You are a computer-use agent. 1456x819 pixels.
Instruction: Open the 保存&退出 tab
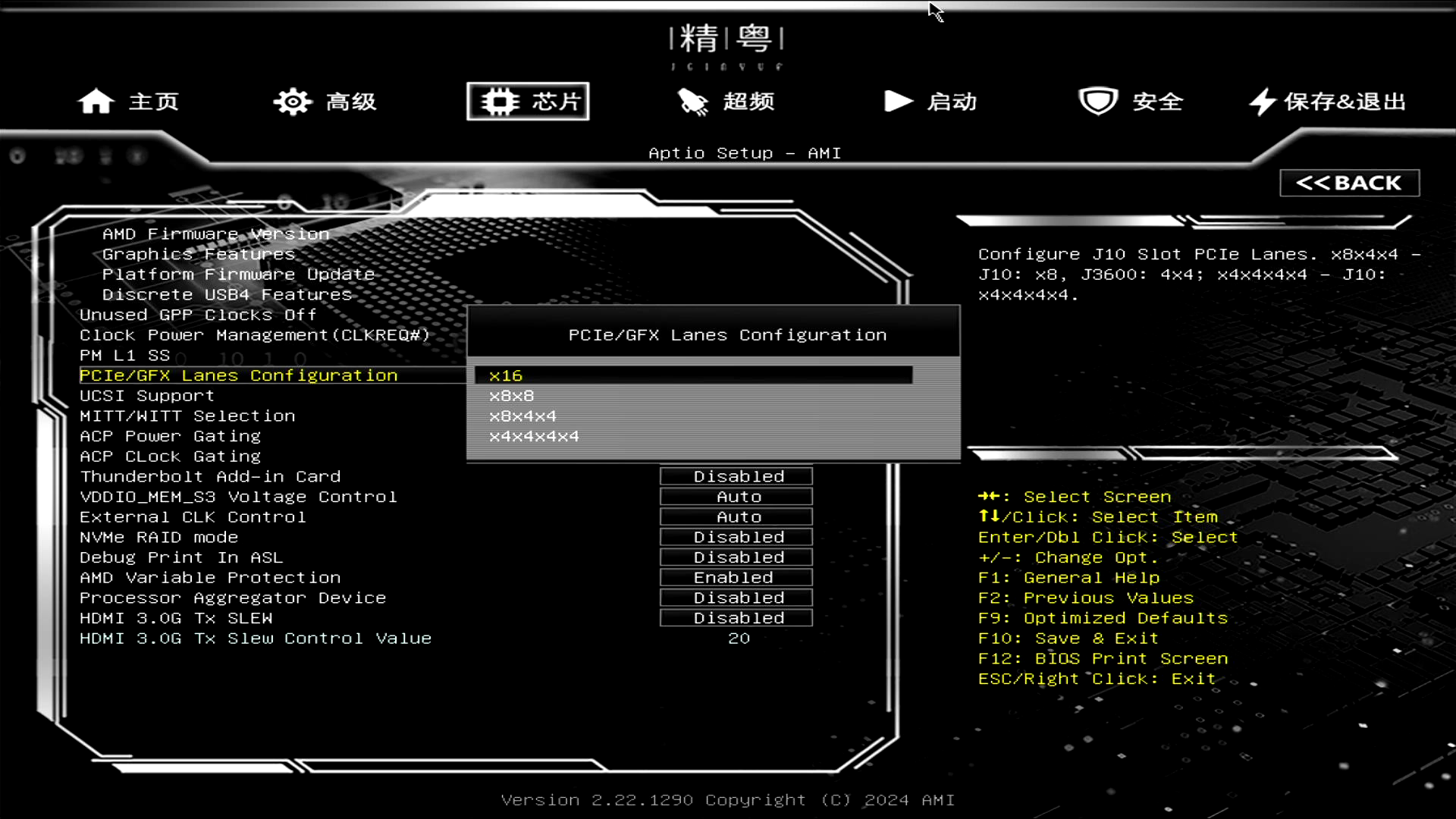(x=1344, y=102)
